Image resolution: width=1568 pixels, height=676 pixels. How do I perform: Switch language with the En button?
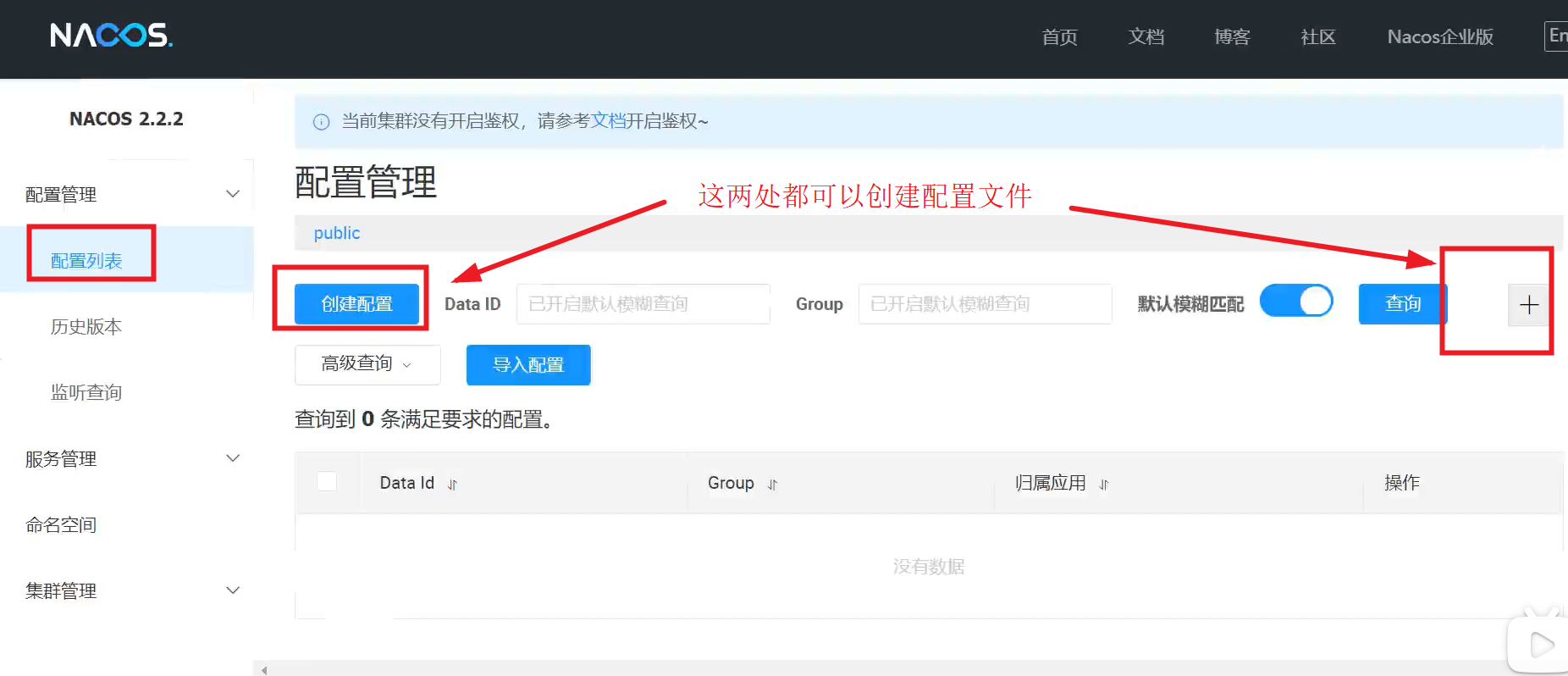coord(1556,36)
